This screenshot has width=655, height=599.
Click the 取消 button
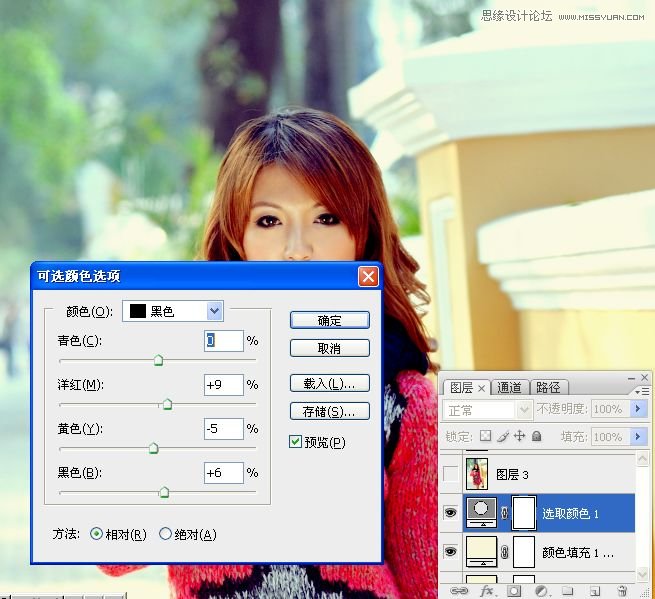(330, 348)
